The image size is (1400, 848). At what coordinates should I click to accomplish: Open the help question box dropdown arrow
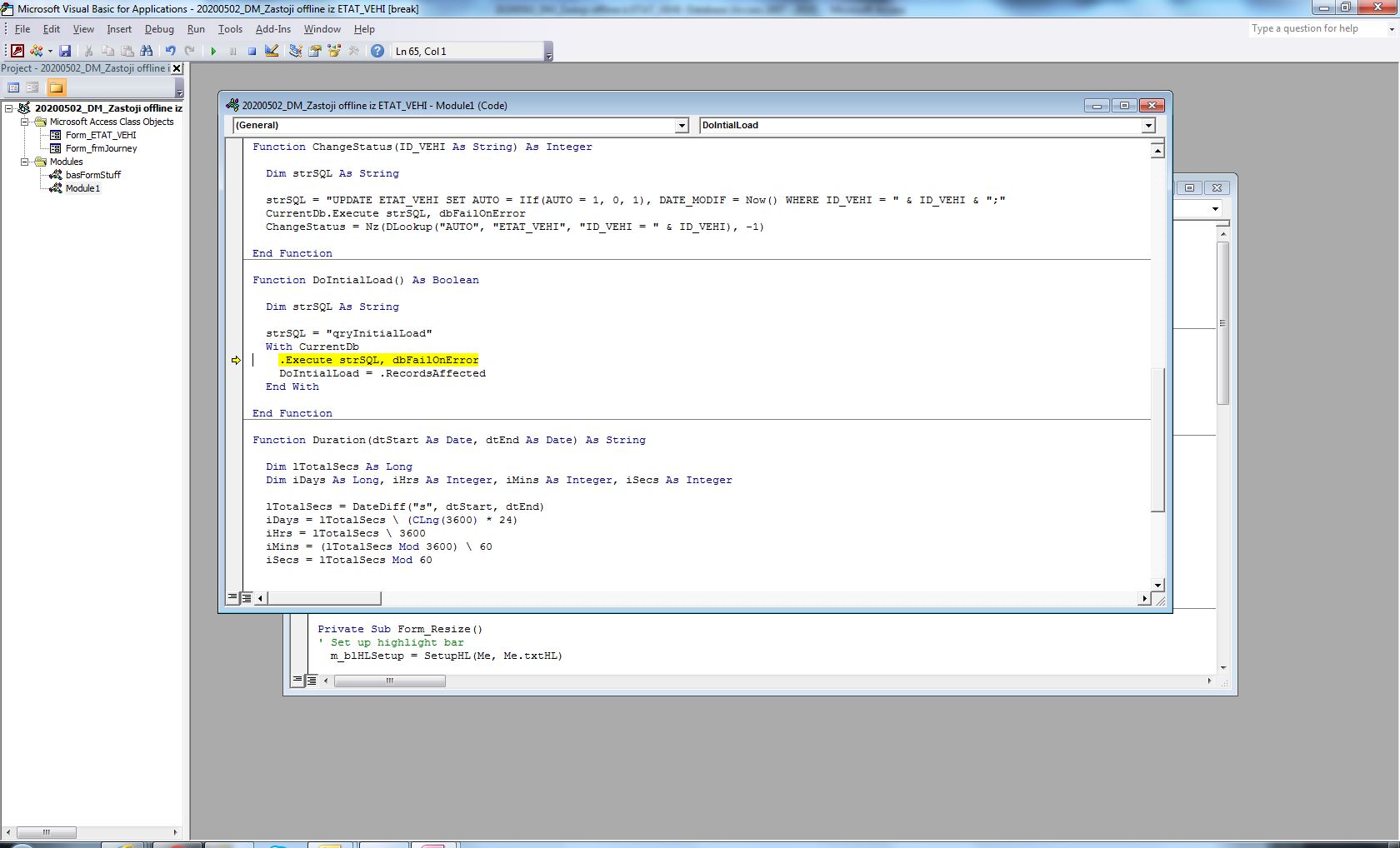click(x=1391, y=29)
